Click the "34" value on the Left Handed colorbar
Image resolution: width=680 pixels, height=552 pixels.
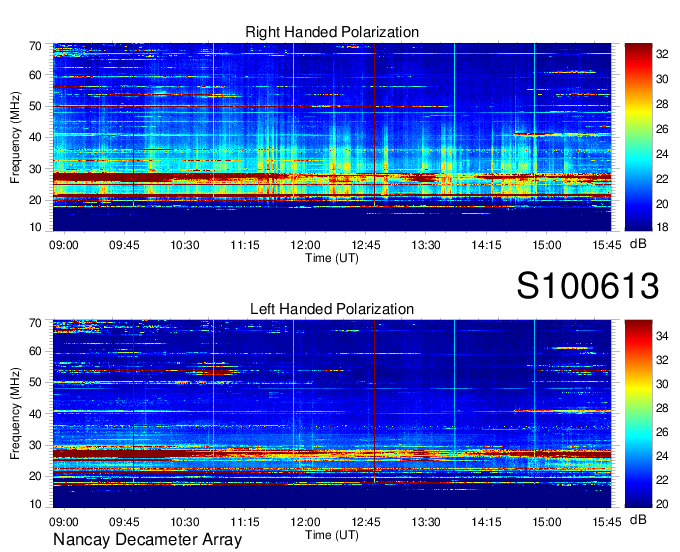click(662, 336)
